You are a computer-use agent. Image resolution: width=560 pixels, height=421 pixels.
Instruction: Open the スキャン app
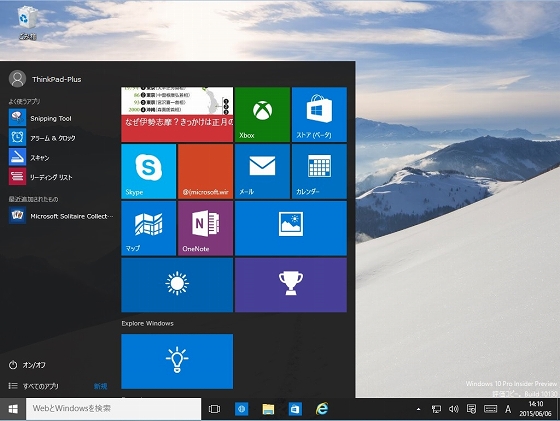point(61,157)
